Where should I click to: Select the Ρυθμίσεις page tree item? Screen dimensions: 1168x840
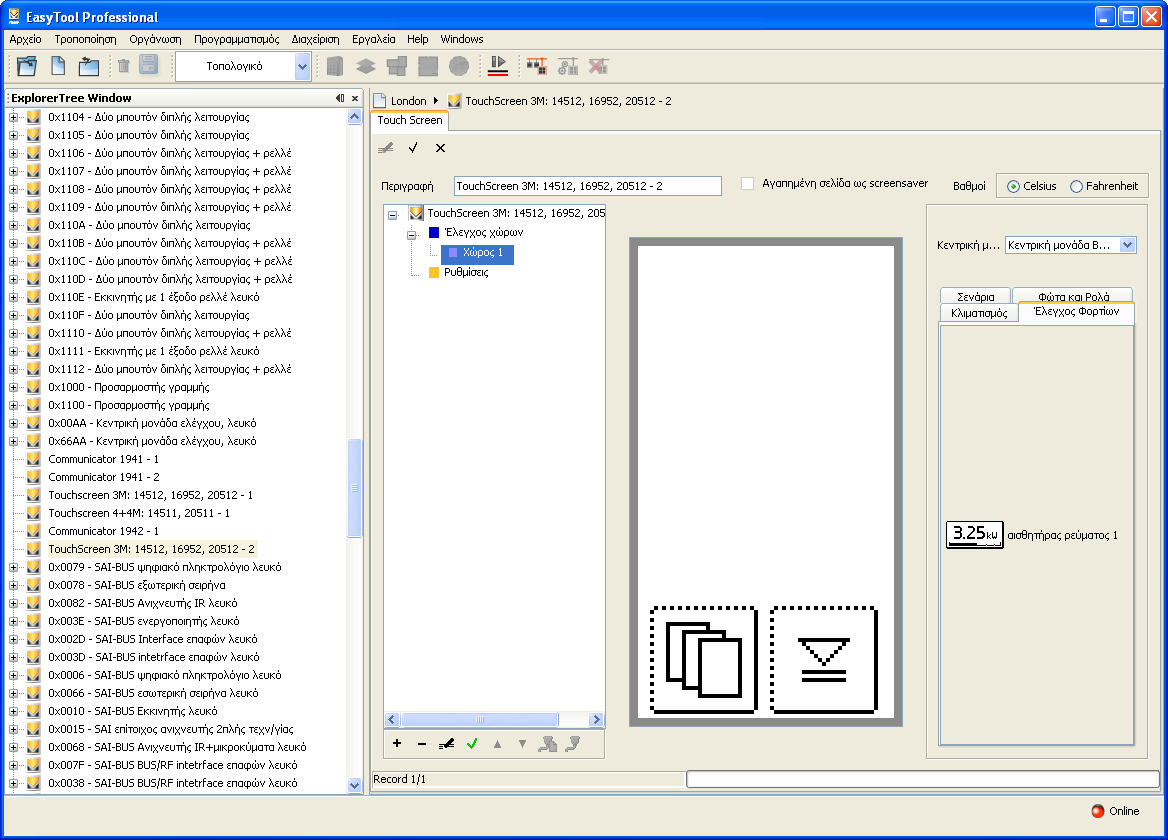click(x=466, y=273)
